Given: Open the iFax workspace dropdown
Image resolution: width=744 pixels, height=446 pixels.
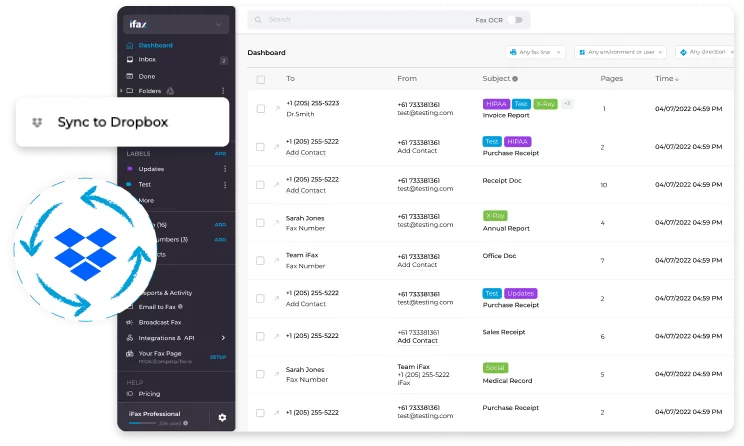Looking at the screenshot, I should [x=176, y=24].
